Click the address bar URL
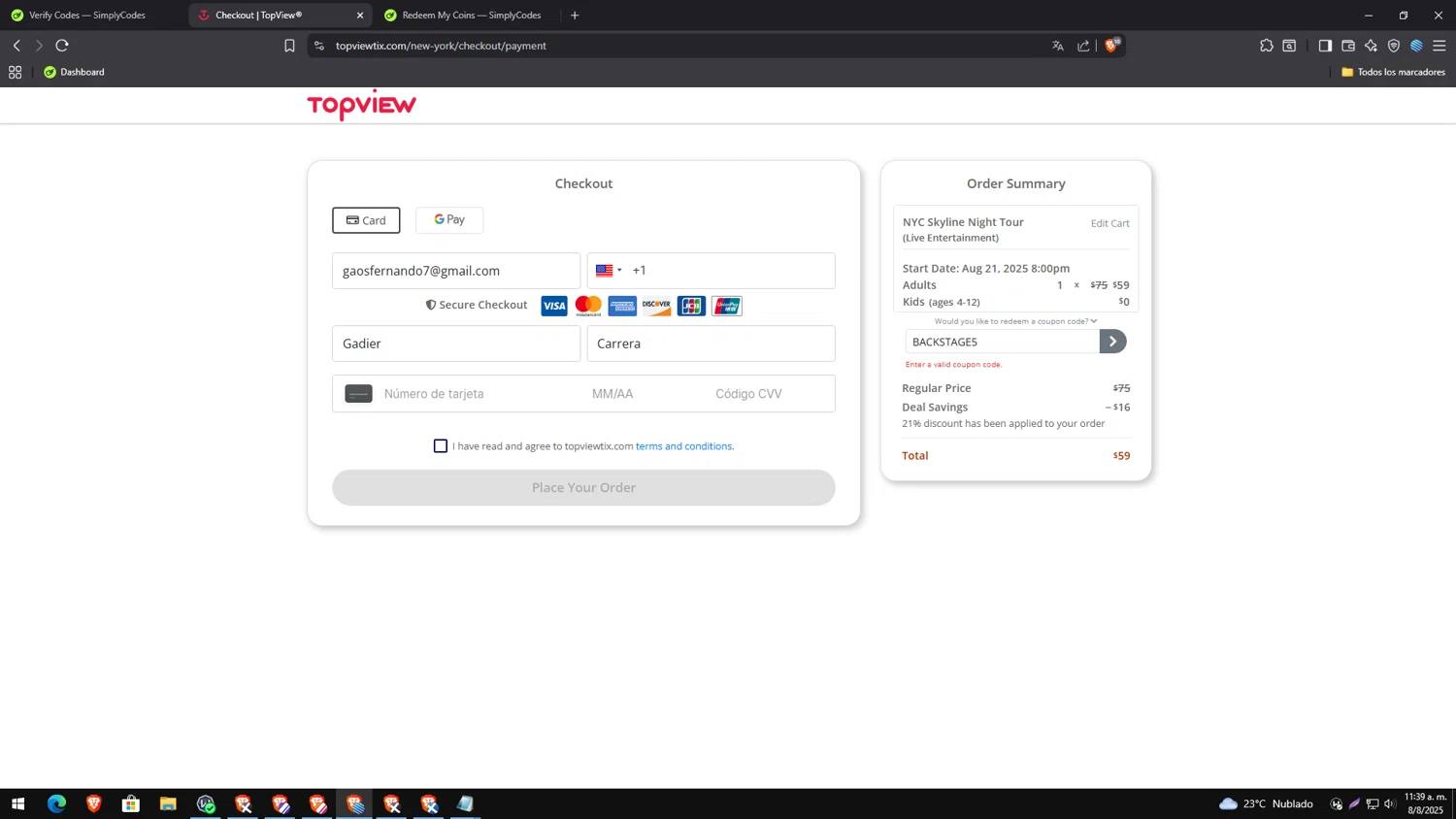The image size is (1456, 819). 441,46
